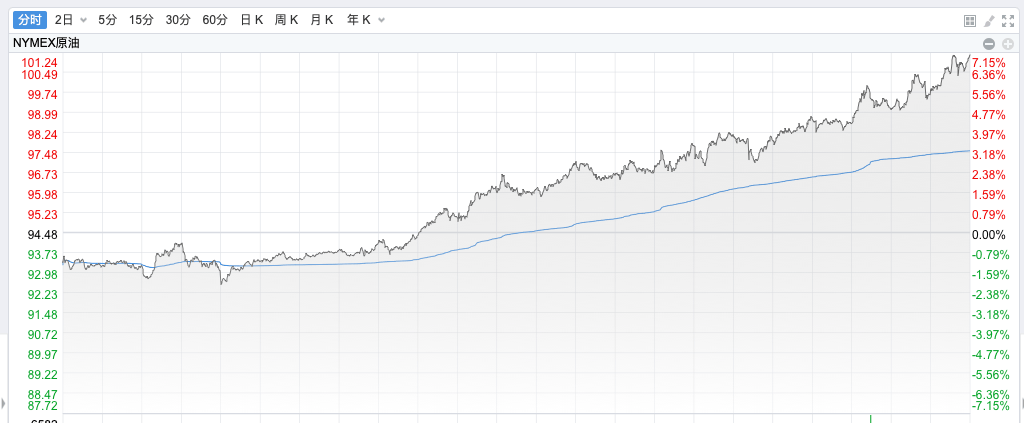Expand chart to fullscreen

(x=1008, y=20)
